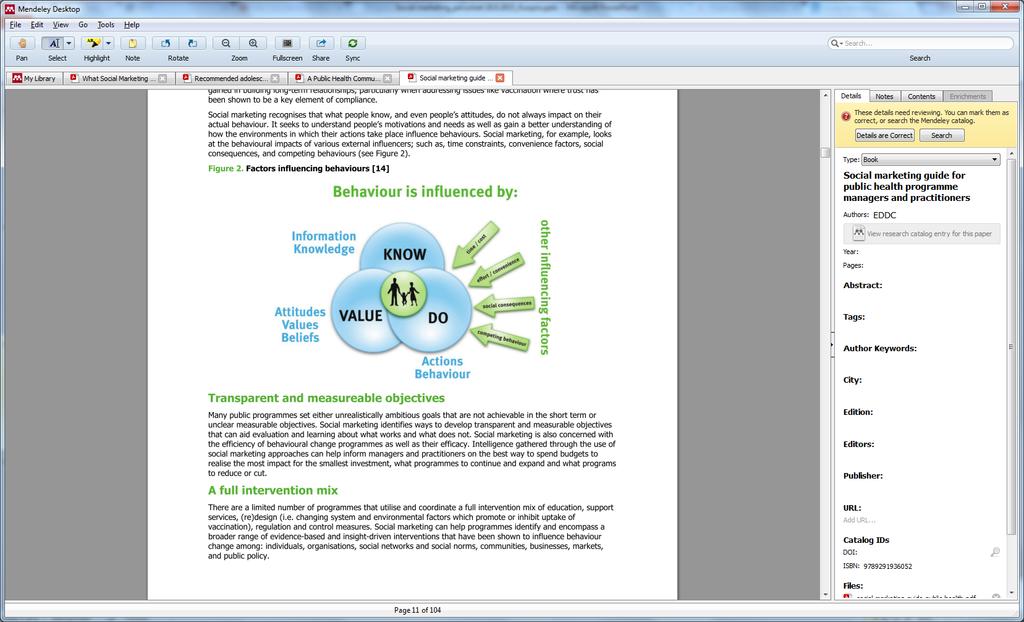Click the Mendeley Desktop app icon
This screenshot has height=622, width=1024.
pyautogui.click(x=9, y=8)
